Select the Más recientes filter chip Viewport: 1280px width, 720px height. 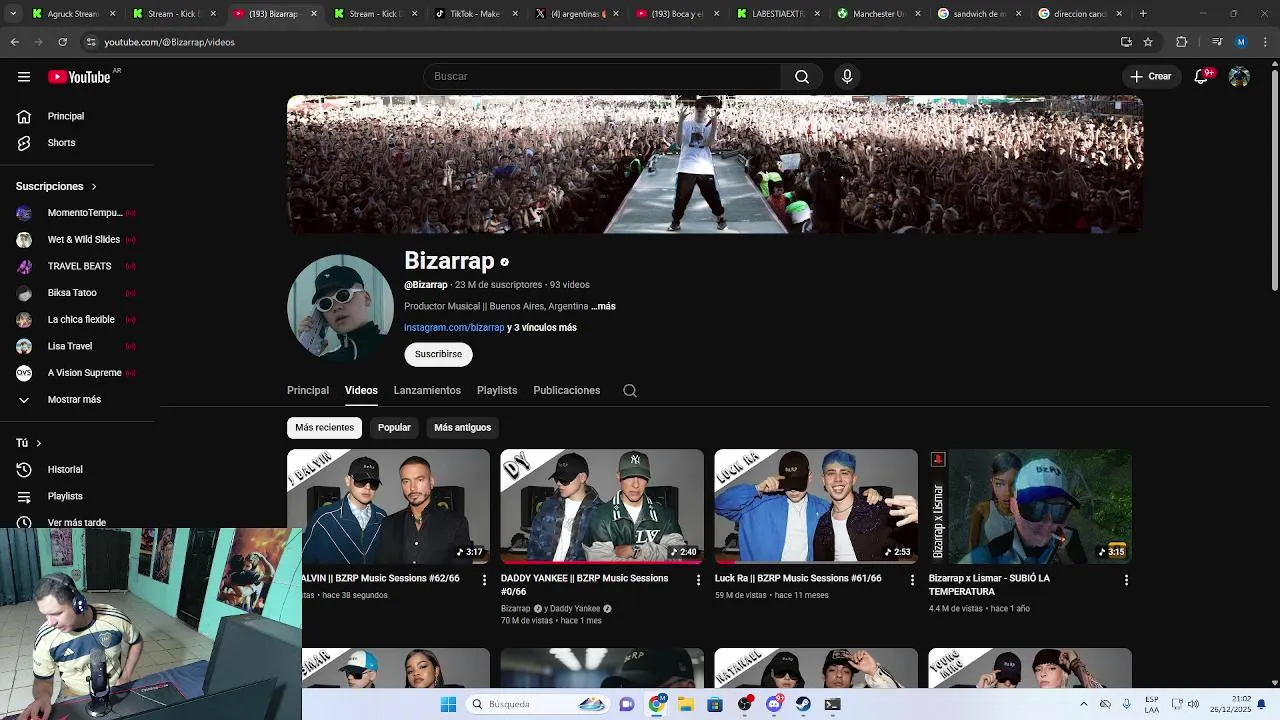pyautogui.click(x=324, y=428)
